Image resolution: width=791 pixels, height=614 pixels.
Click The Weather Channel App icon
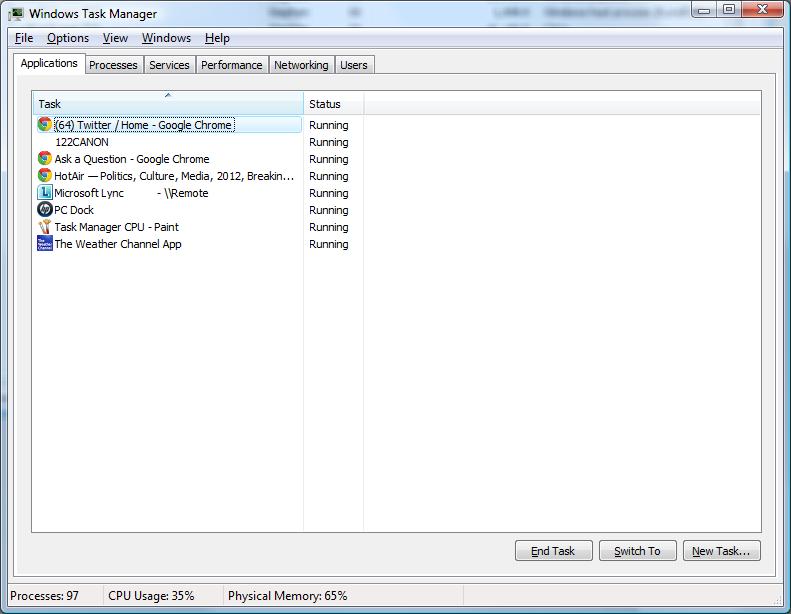(x=44, y=244)
